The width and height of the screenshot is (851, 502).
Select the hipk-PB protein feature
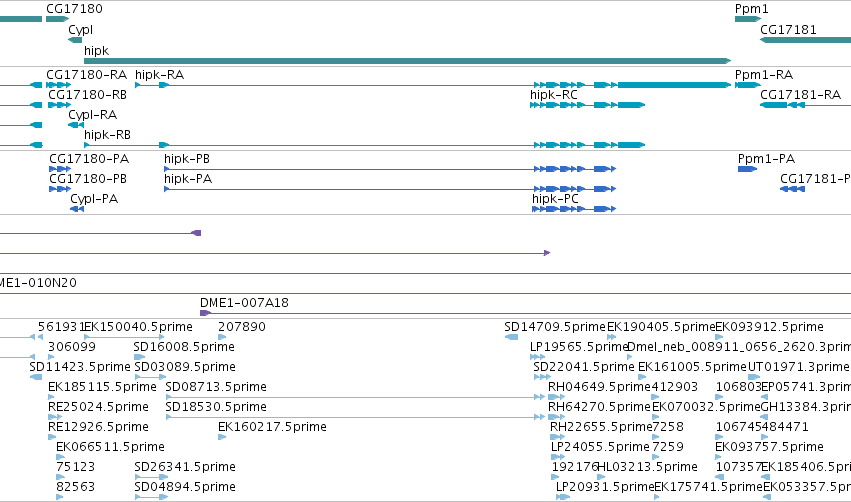tap(390, 169)
